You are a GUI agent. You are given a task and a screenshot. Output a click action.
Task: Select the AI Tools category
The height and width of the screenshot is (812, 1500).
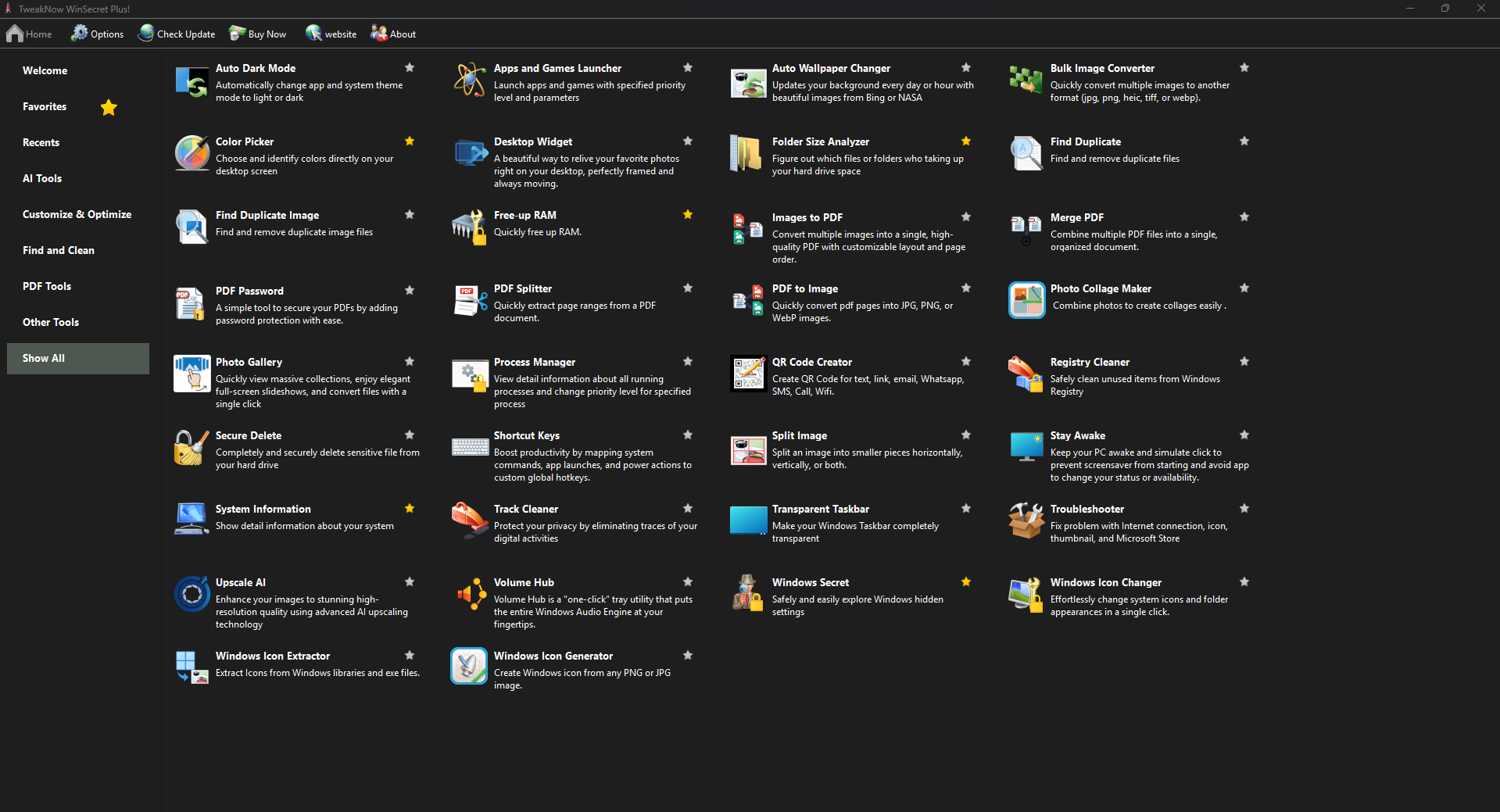pos(78,179)
